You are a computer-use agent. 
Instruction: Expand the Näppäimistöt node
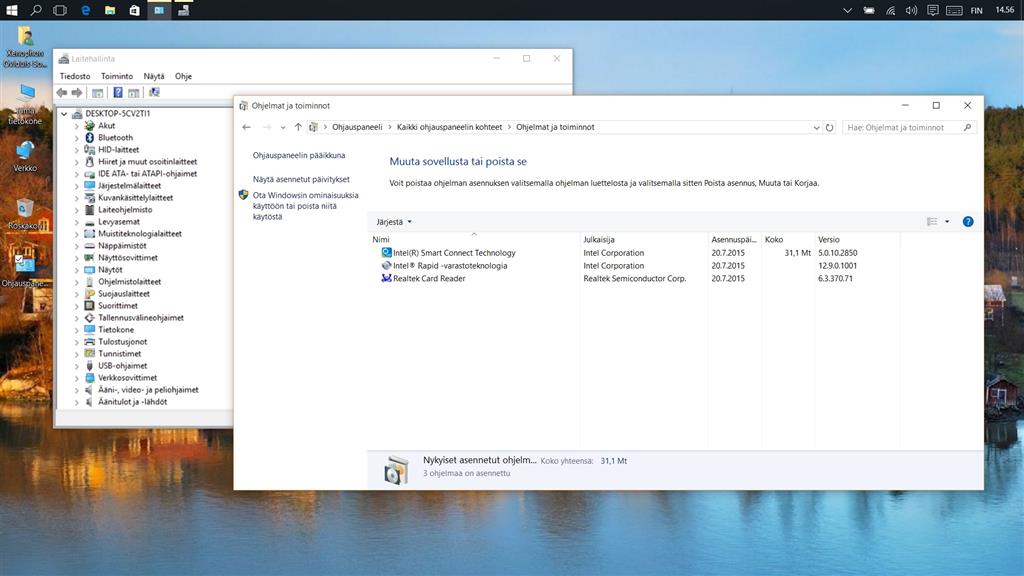(x=76, y=246)
